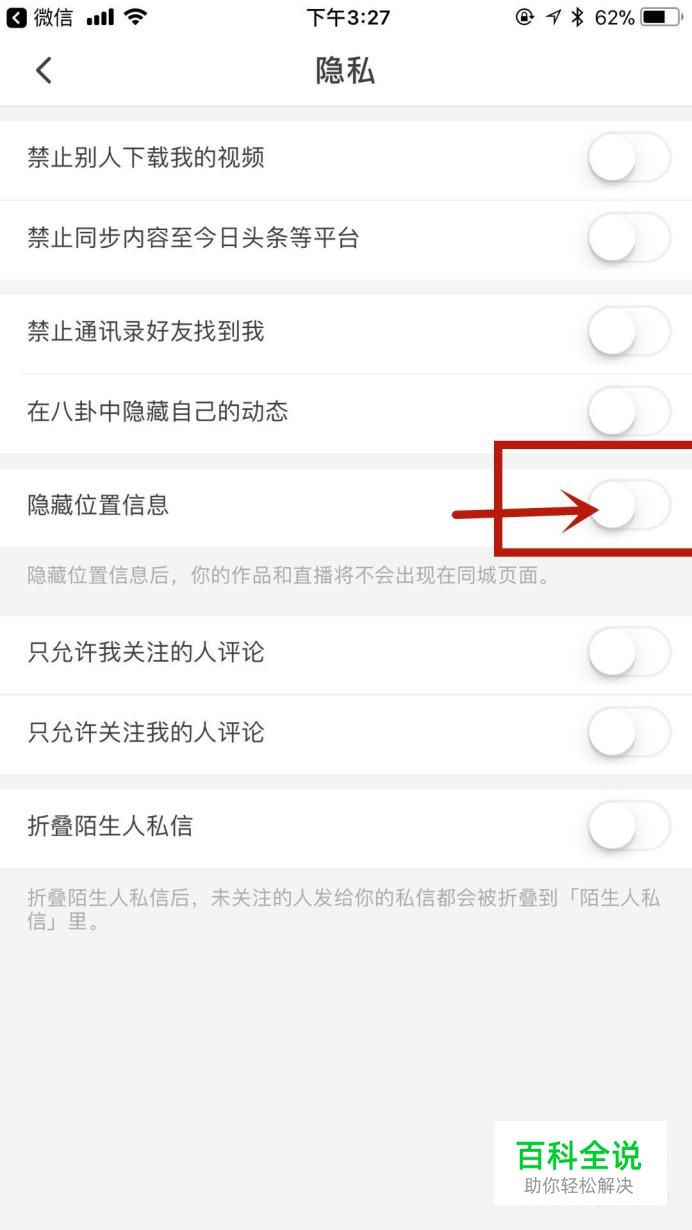Toggle 只允许关注我的人评论 switch
This screenshot has height=1230, width=692.
[x=629, y=732]
